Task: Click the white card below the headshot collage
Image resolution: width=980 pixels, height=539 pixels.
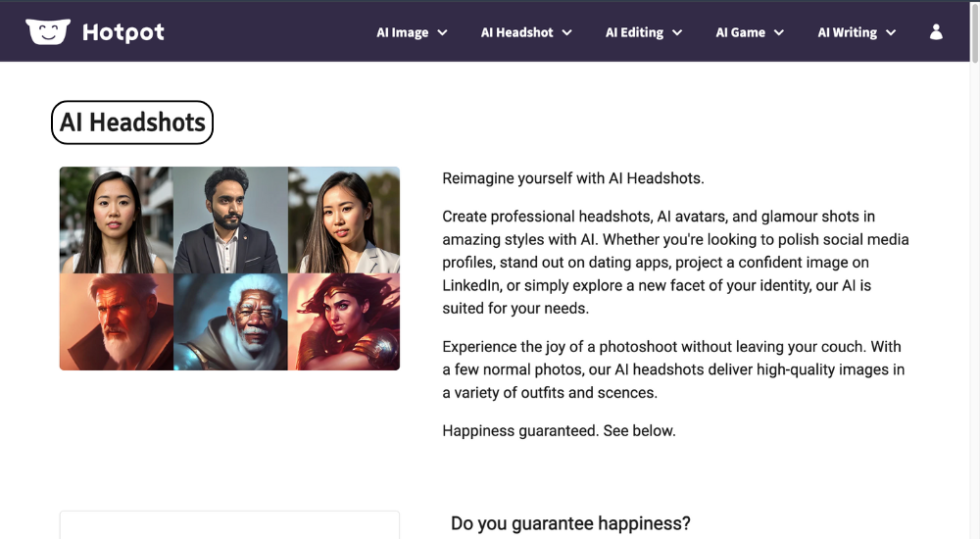Action: [x=230, y=525]
